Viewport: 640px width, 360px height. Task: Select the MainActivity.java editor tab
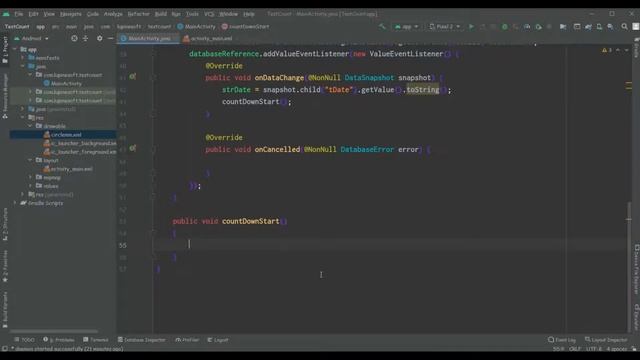click(x=149, y=38)
